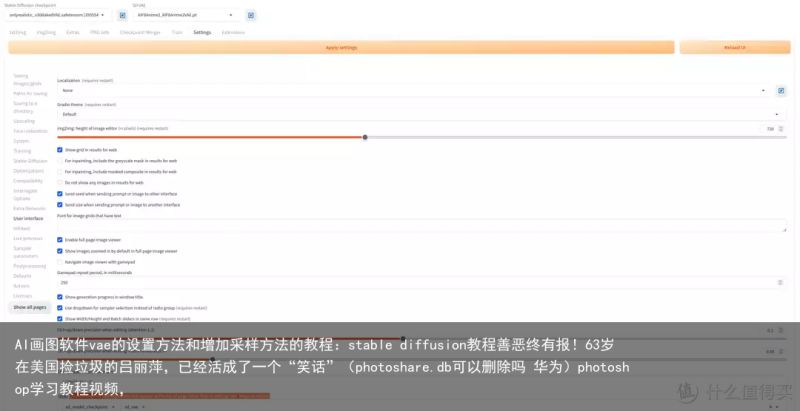This screenshot has height=411, width=800.
Task: Open Paths for saving settings page
Action: (x=30, y=93)
